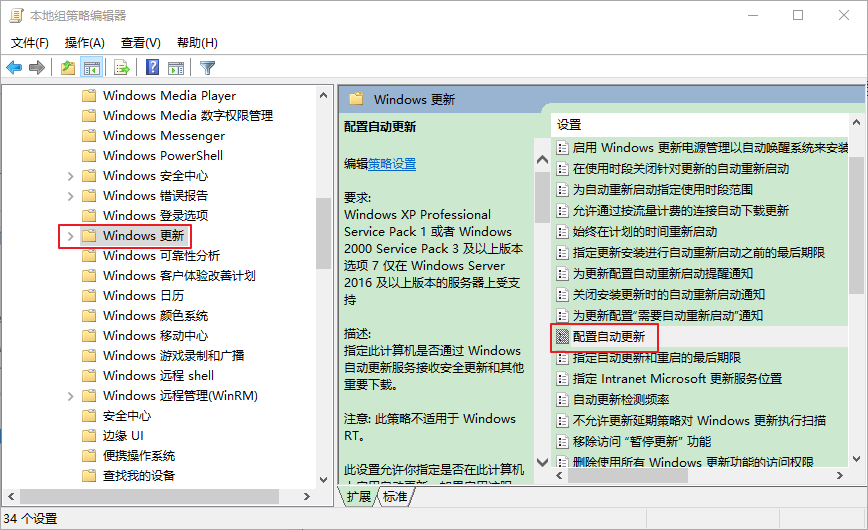Click folder icon beside Windows 日历
The width and height of the screenshot is (868, 530).
[89, 296]
